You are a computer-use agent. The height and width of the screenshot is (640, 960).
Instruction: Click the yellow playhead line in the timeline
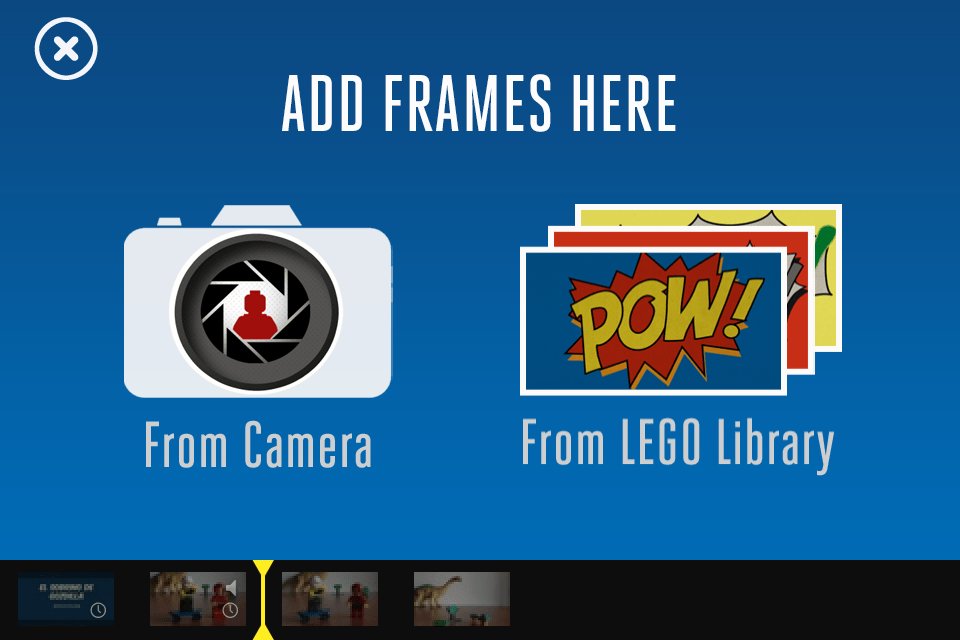click(x=263, y=600)
